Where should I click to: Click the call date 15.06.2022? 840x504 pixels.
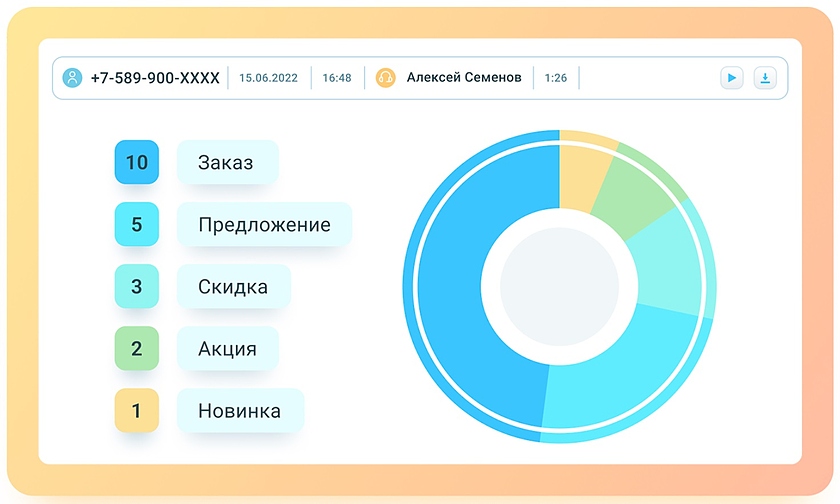pos(268,78)
